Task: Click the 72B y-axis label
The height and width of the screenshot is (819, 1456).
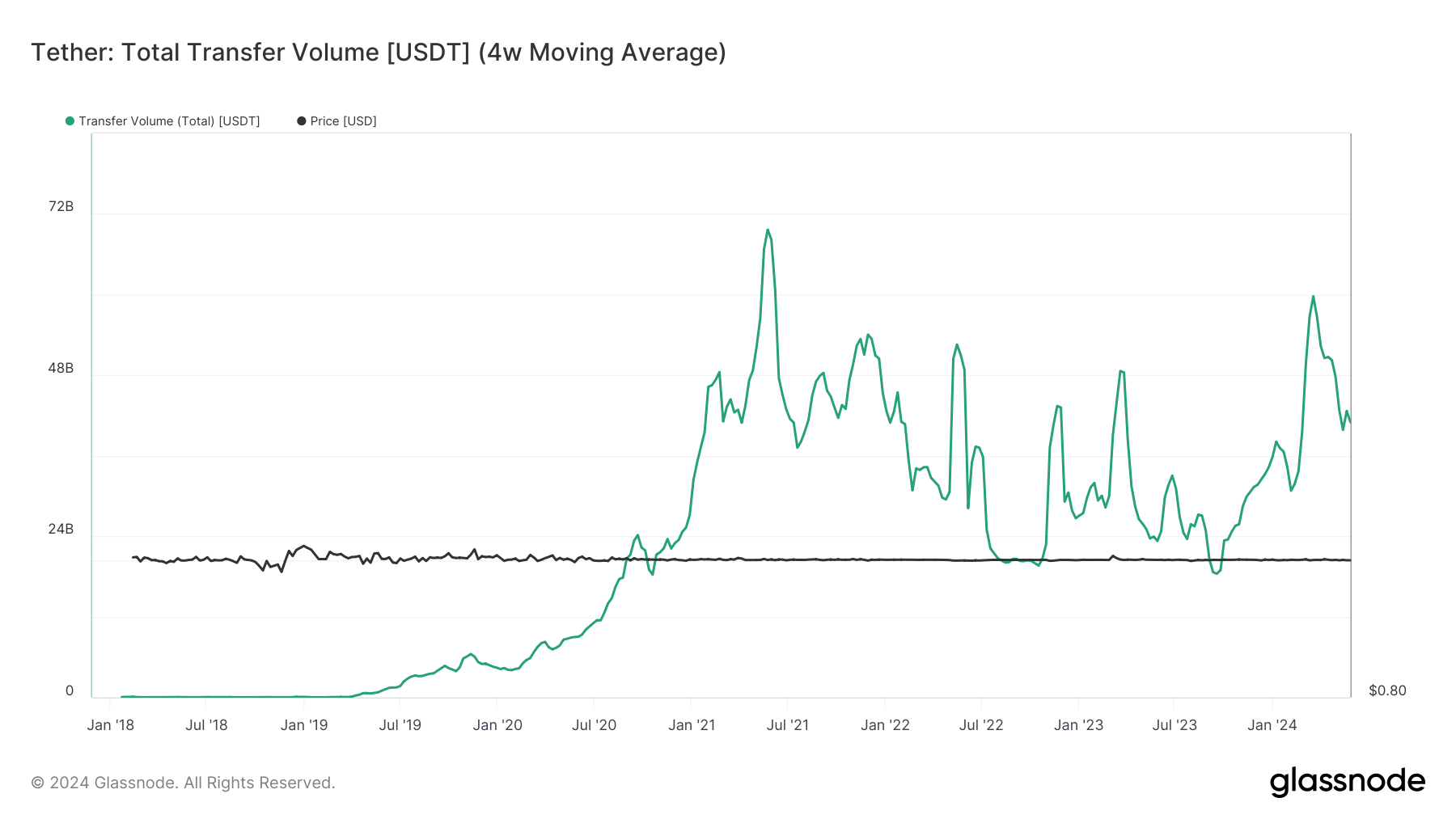Action: click(x=61, y=206)
